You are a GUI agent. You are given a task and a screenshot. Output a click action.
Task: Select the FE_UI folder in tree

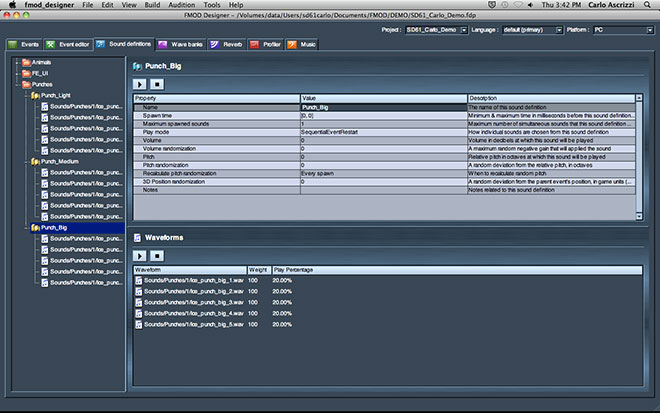point(40,73)
